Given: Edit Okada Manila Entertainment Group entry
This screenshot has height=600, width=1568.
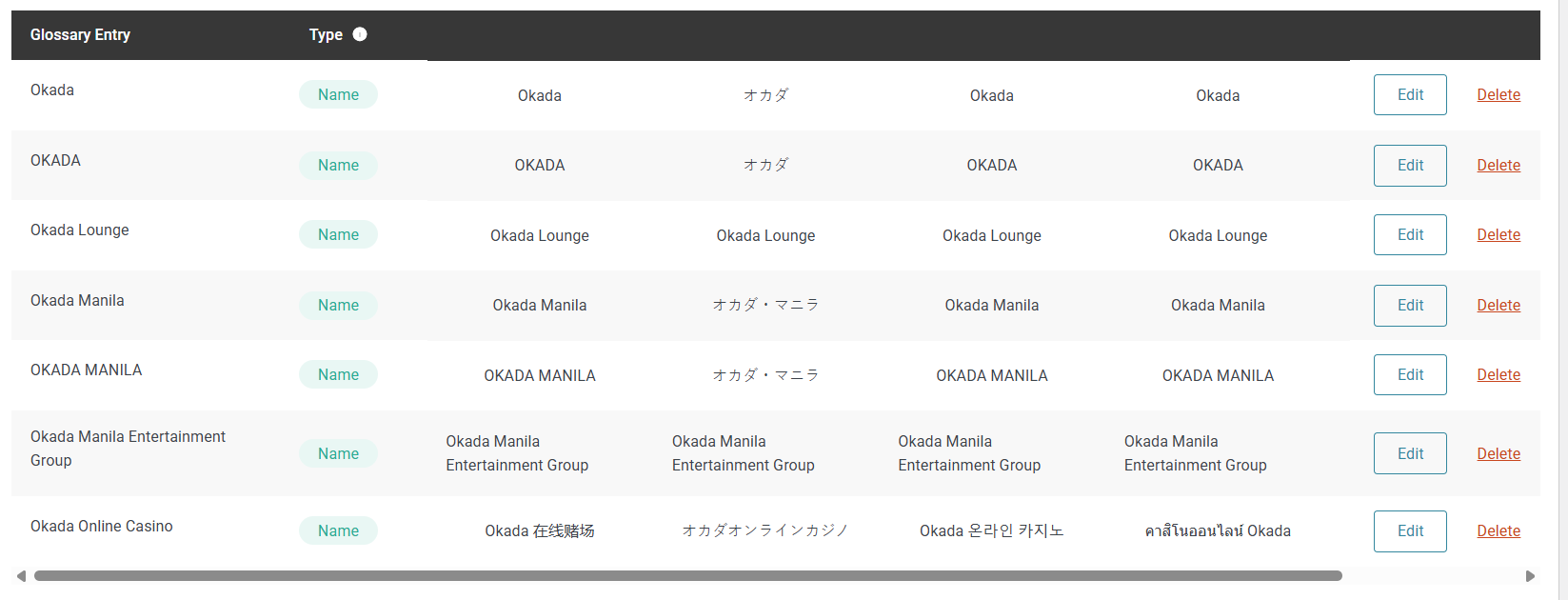Looking at the screenshot, I should click(1410, 453).
